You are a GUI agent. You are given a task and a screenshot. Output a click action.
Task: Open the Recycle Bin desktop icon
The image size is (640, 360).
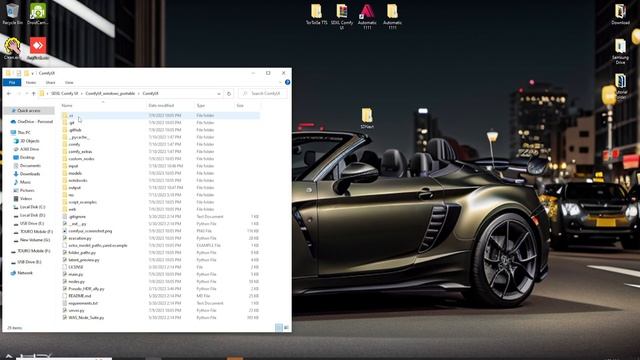tap(12, 13)
